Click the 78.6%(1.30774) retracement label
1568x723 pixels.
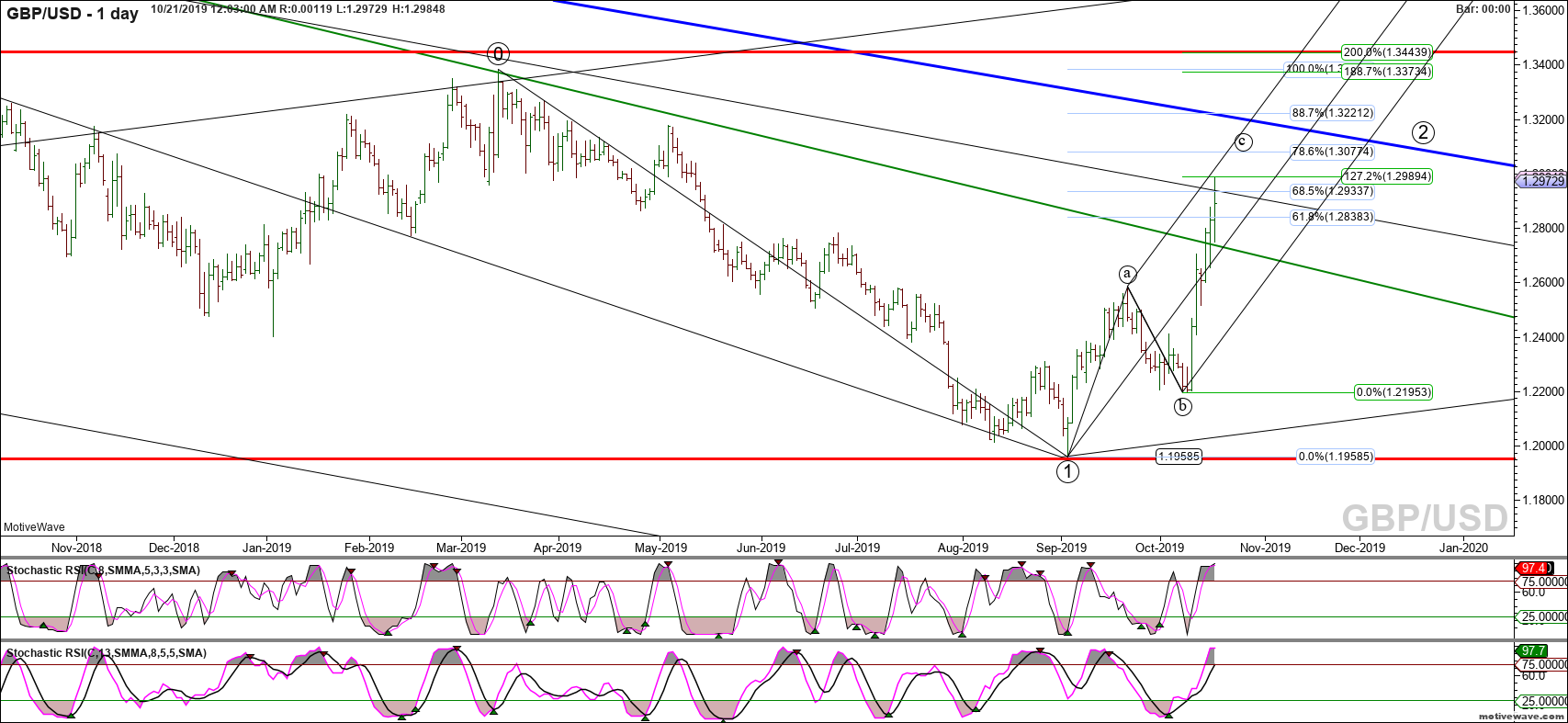point(1332,152)
